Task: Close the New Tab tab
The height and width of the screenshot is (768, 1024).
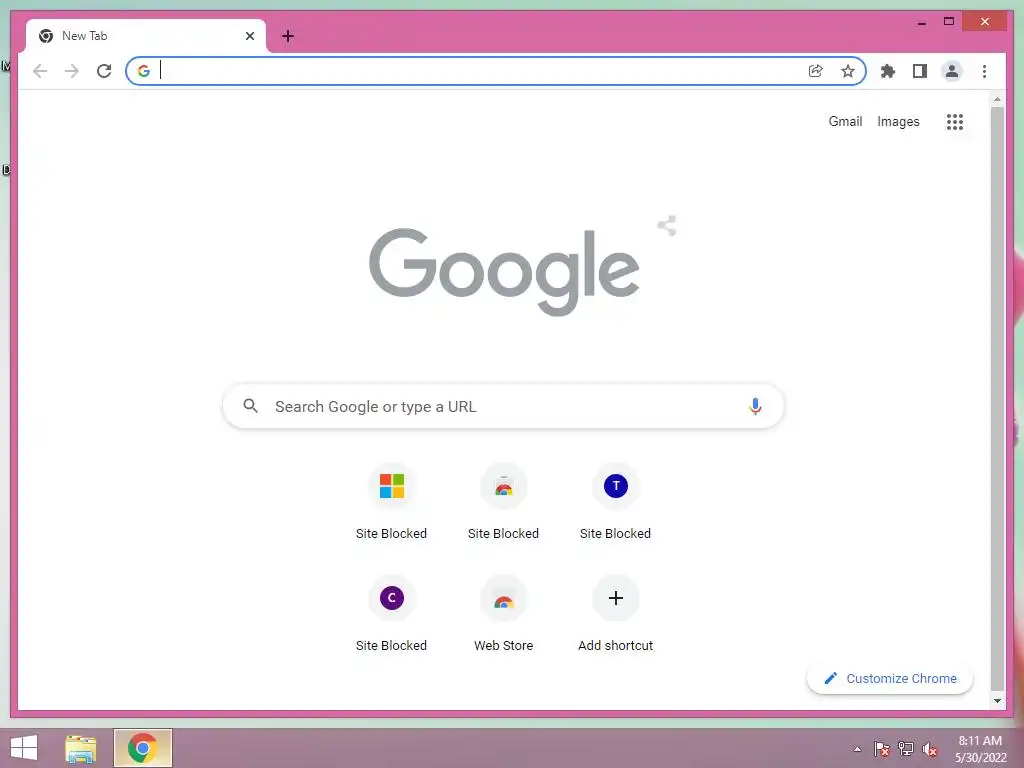Action: pyautogui.click(x=249, y=36)
